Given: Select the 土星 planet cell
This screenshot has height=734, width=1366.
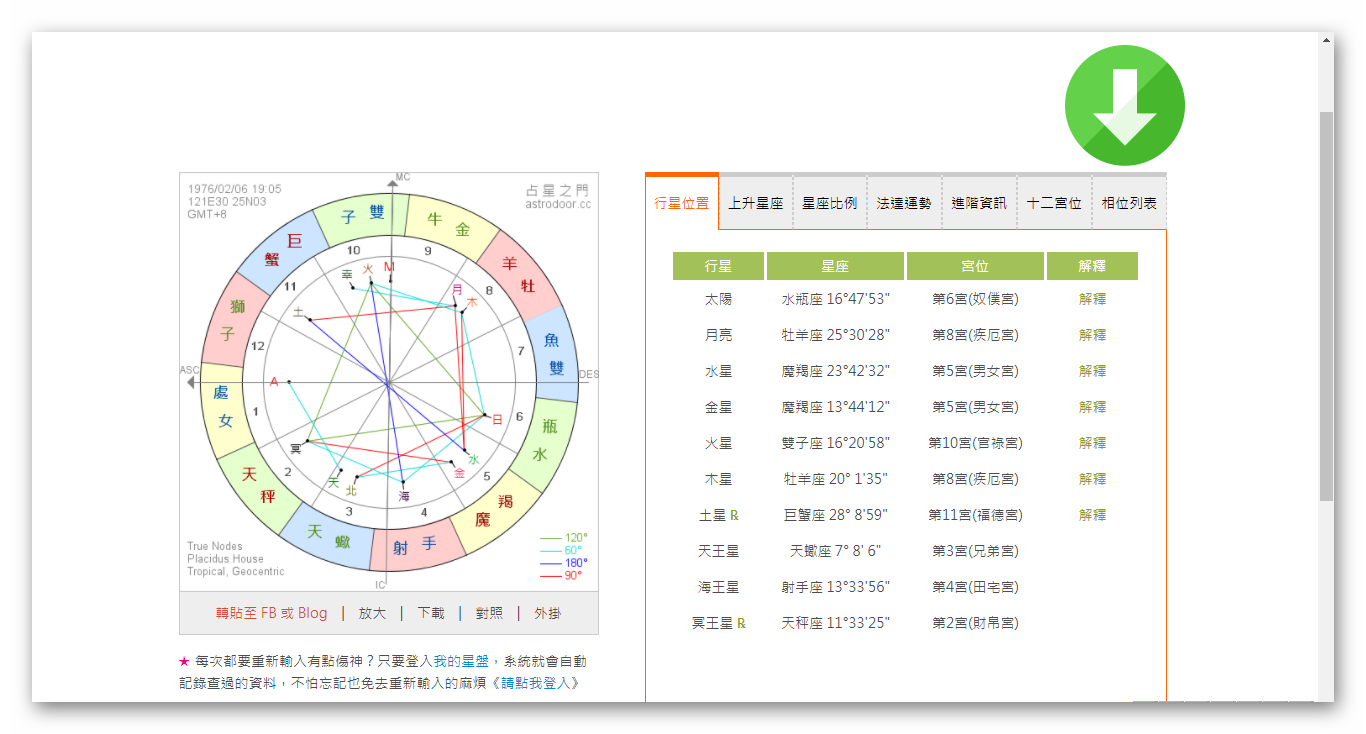Looking at the screenshot, I should [718, 515].
